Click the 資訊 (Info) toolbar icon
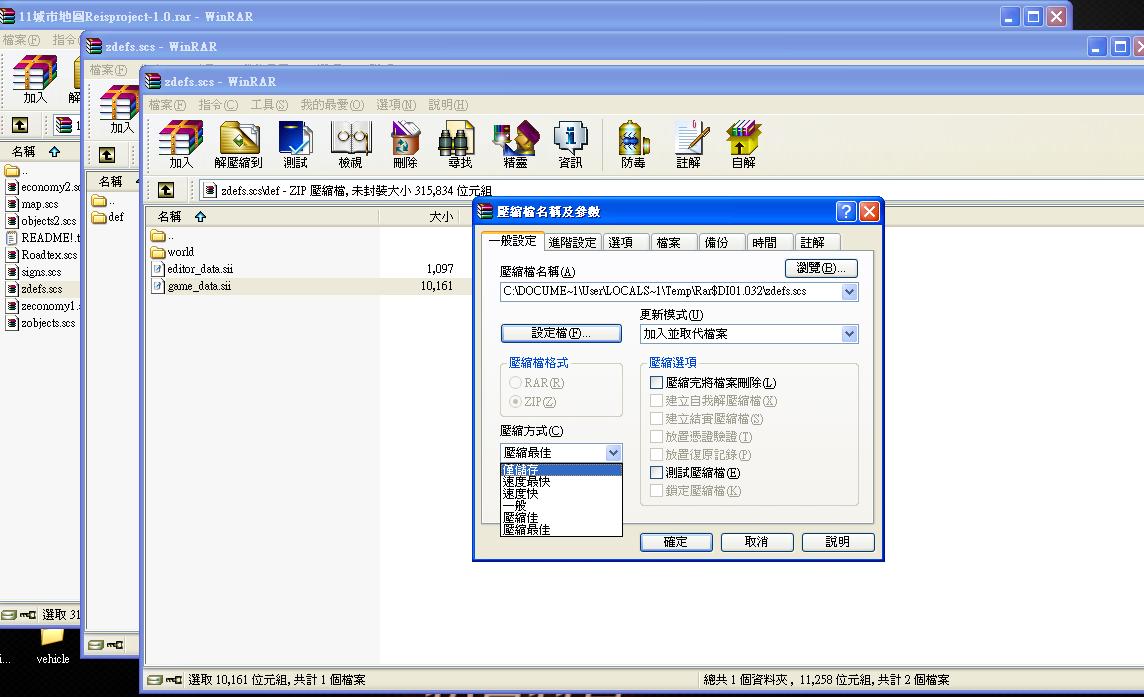This screenshot has height=697, width=1144. (570, 145)
